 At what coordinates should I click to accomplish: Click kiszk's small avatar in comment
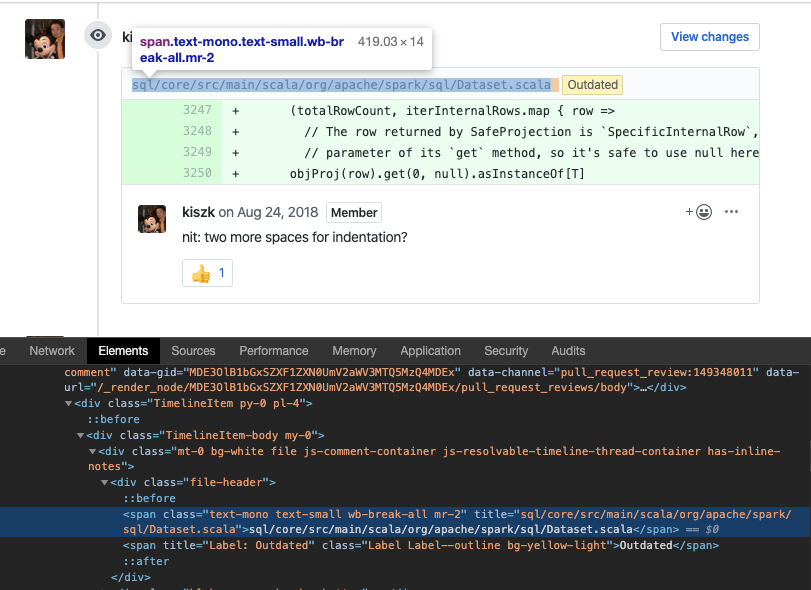pyautogui.click(x=152, y=219)
